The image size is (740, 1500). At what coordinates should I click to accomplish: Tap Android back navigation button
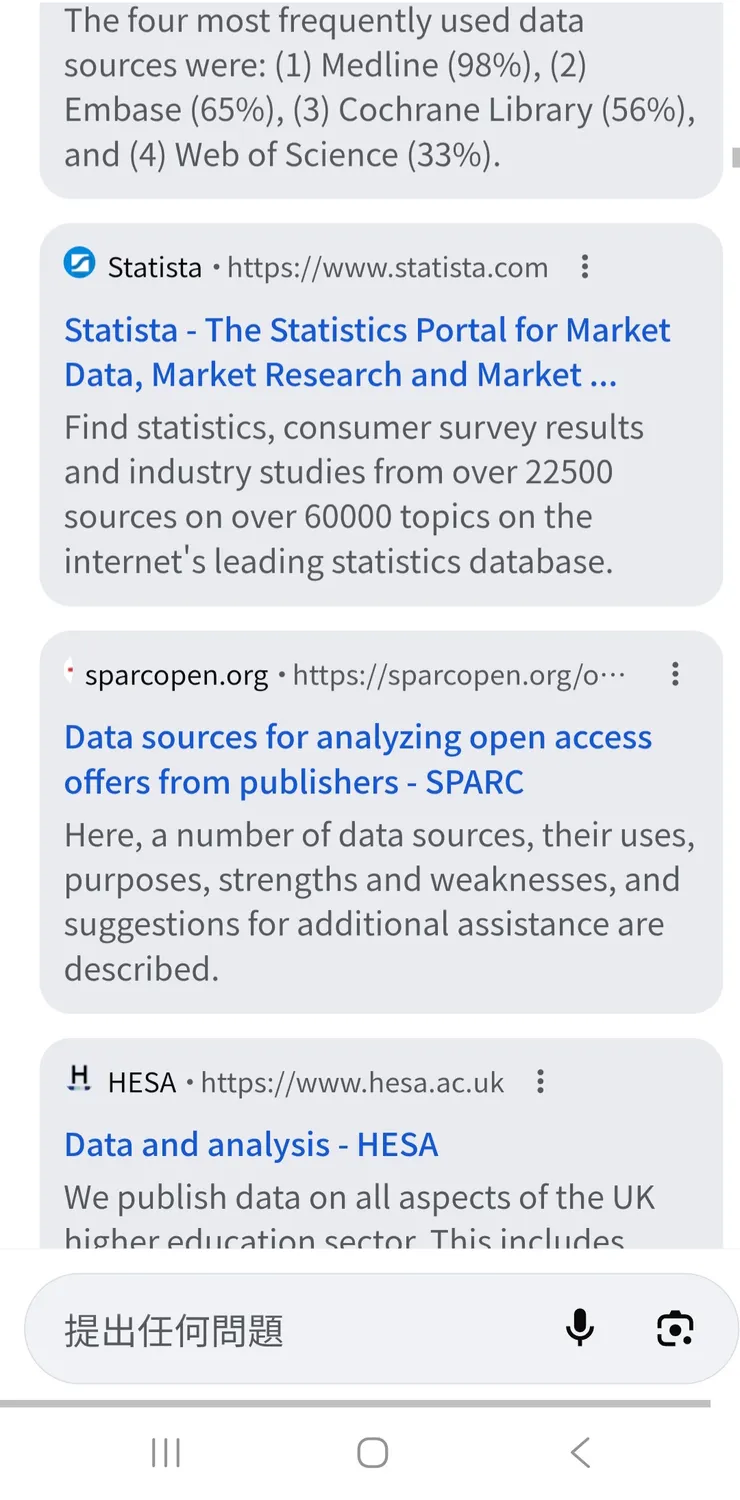580,1452
